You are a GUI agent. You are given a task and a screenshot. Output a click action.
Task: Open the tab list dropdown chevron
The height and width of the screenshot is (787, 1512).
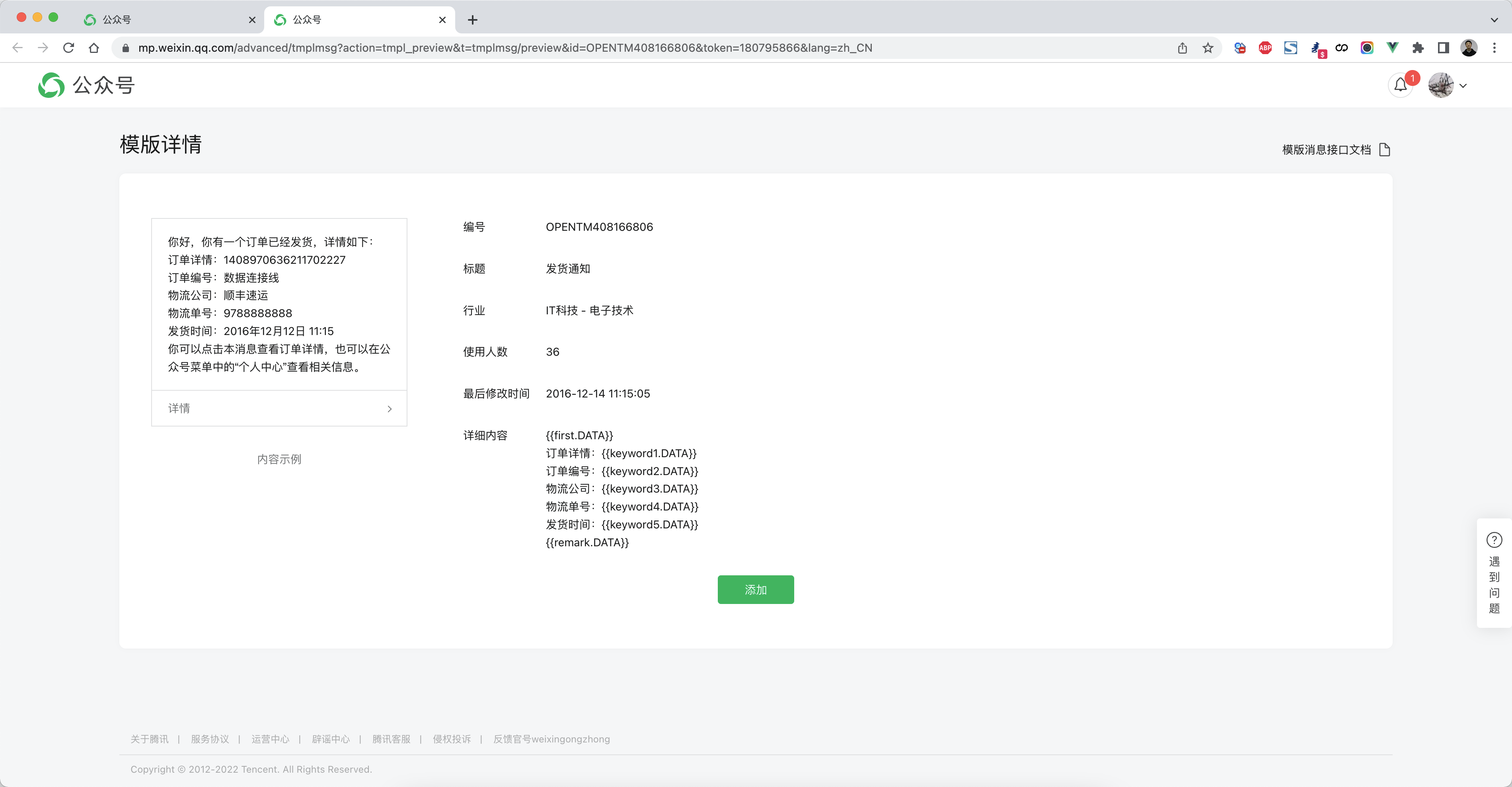(1494, 20)
